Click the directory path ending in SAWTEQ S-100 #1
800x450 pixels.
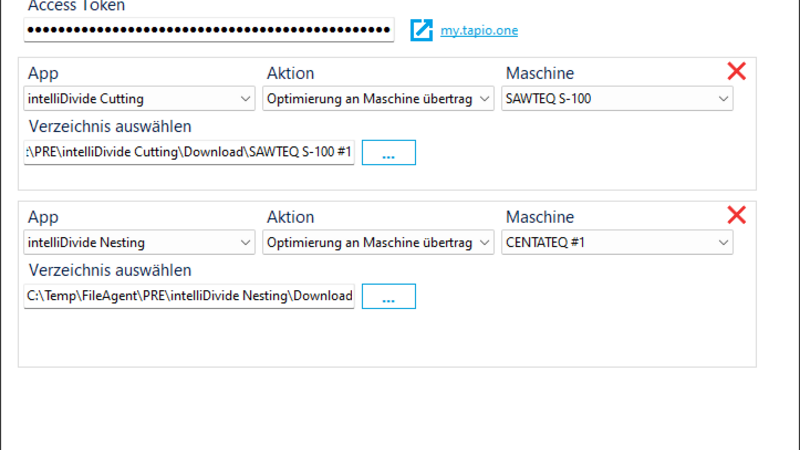pos(189,152)
